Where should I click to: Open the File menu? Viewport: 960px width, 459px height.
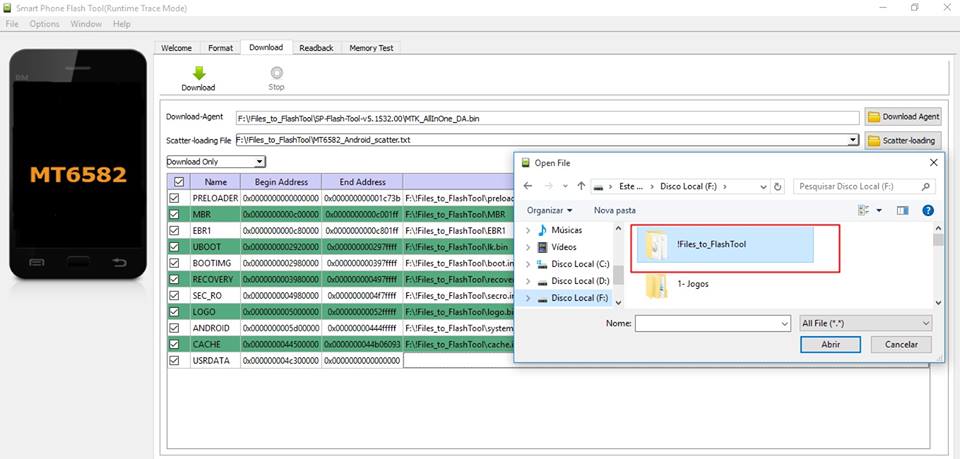(12, 24)
